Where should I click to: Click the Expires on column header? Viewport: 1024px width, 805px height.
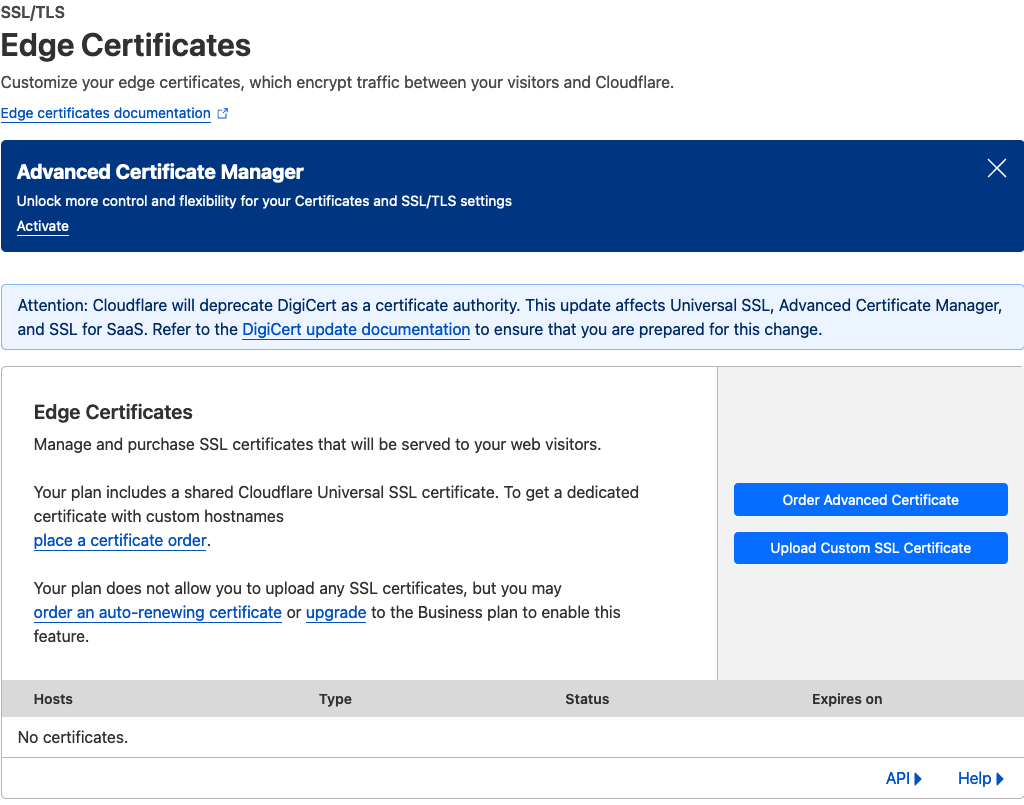point(846,699)
